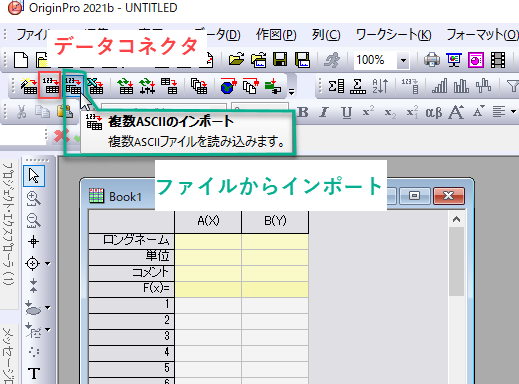Open the Data Reader tool dropdown arrow

[x=48, y=264]
